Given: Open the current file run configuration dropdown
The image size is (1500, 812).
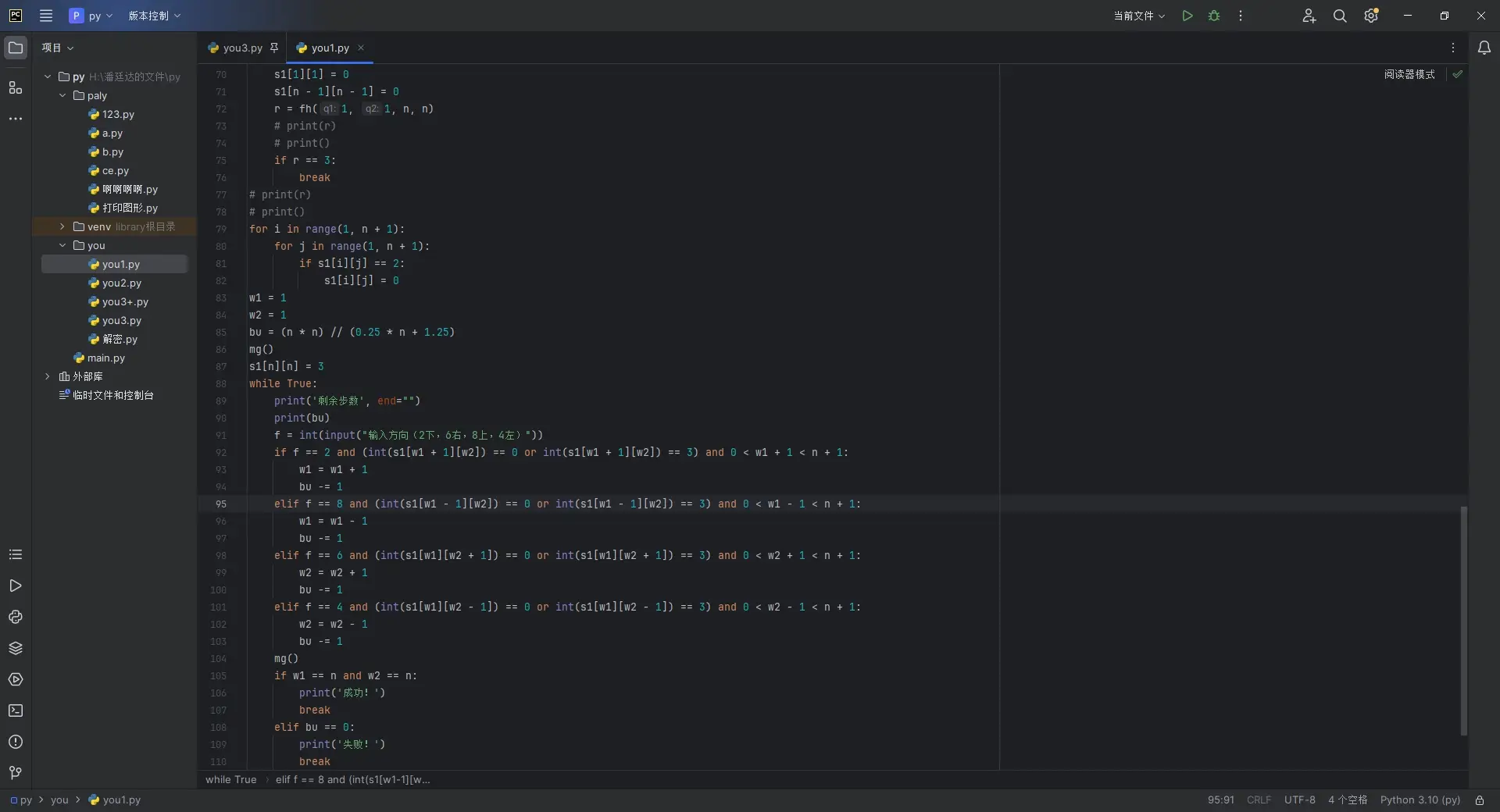Looking at the screenshot, I should 1139,16.
